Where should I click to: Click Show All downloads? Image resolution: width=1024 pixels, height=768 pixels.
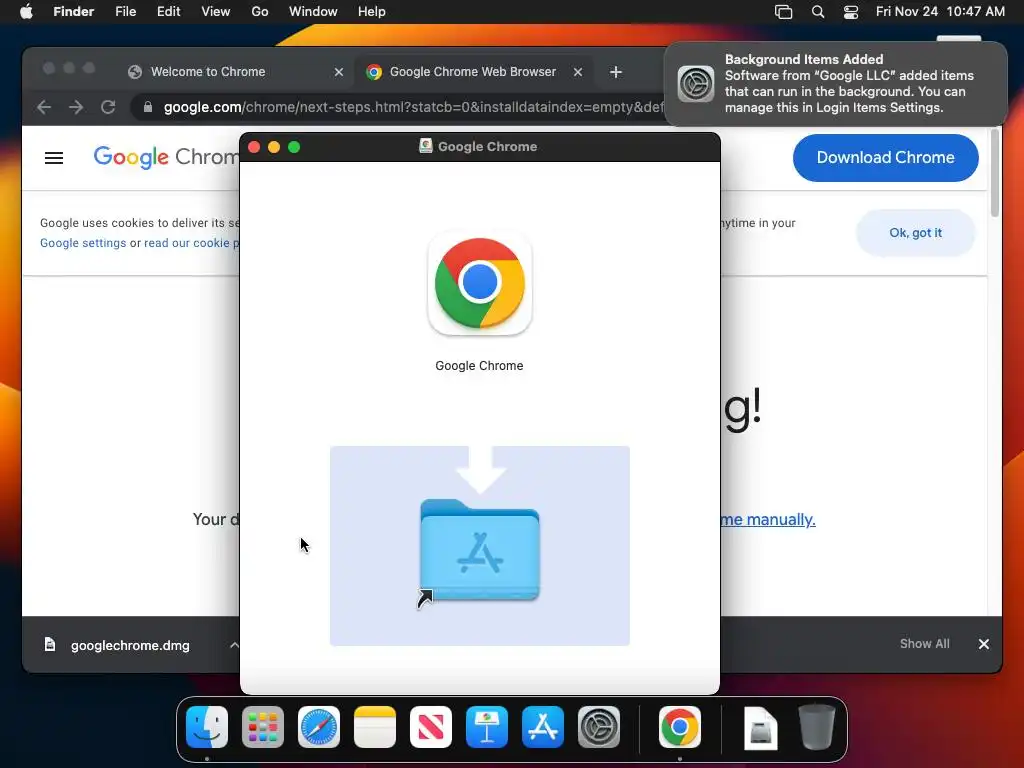(925, 644)
